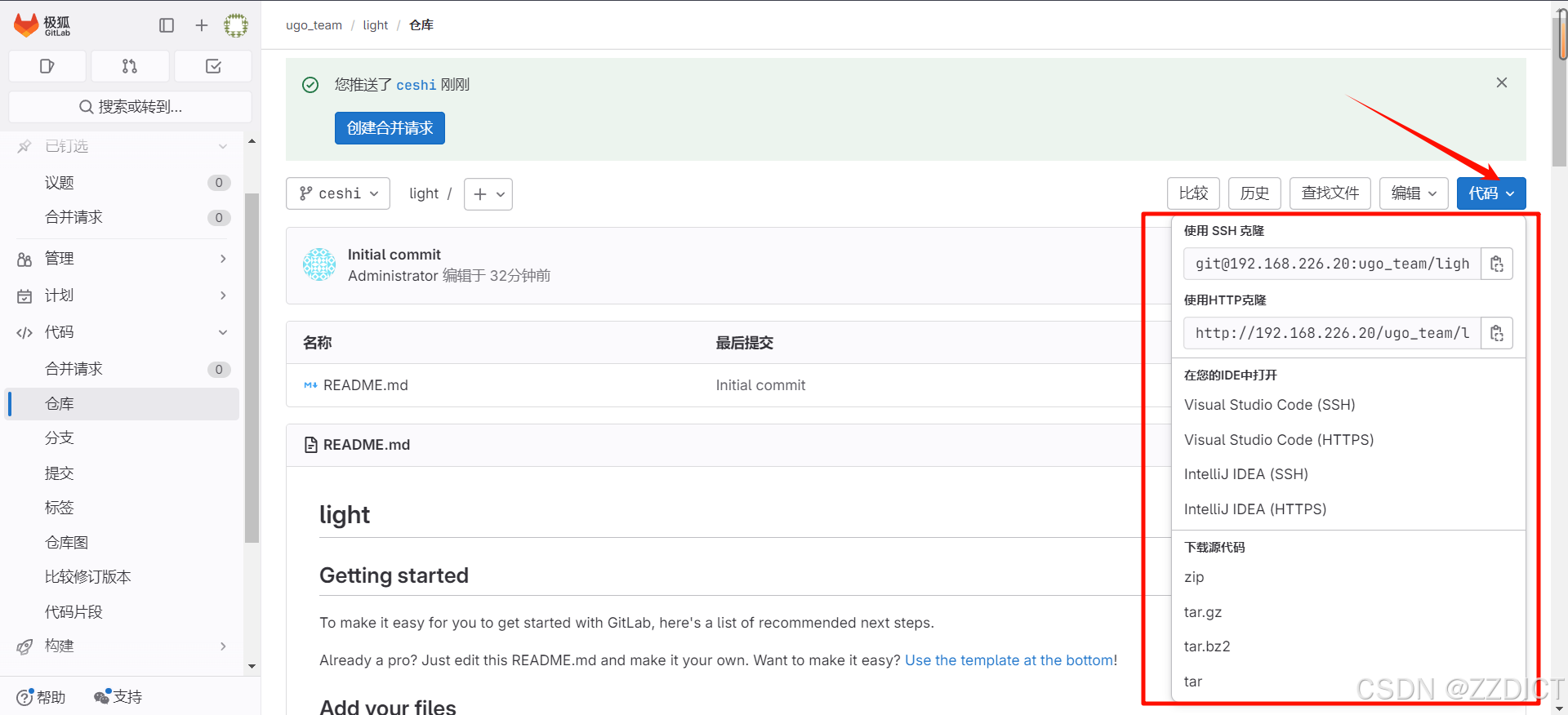The width and height of the screenshot is (1568, 715).
Task: Open the 提交 commits page
Action: point(122,473)
